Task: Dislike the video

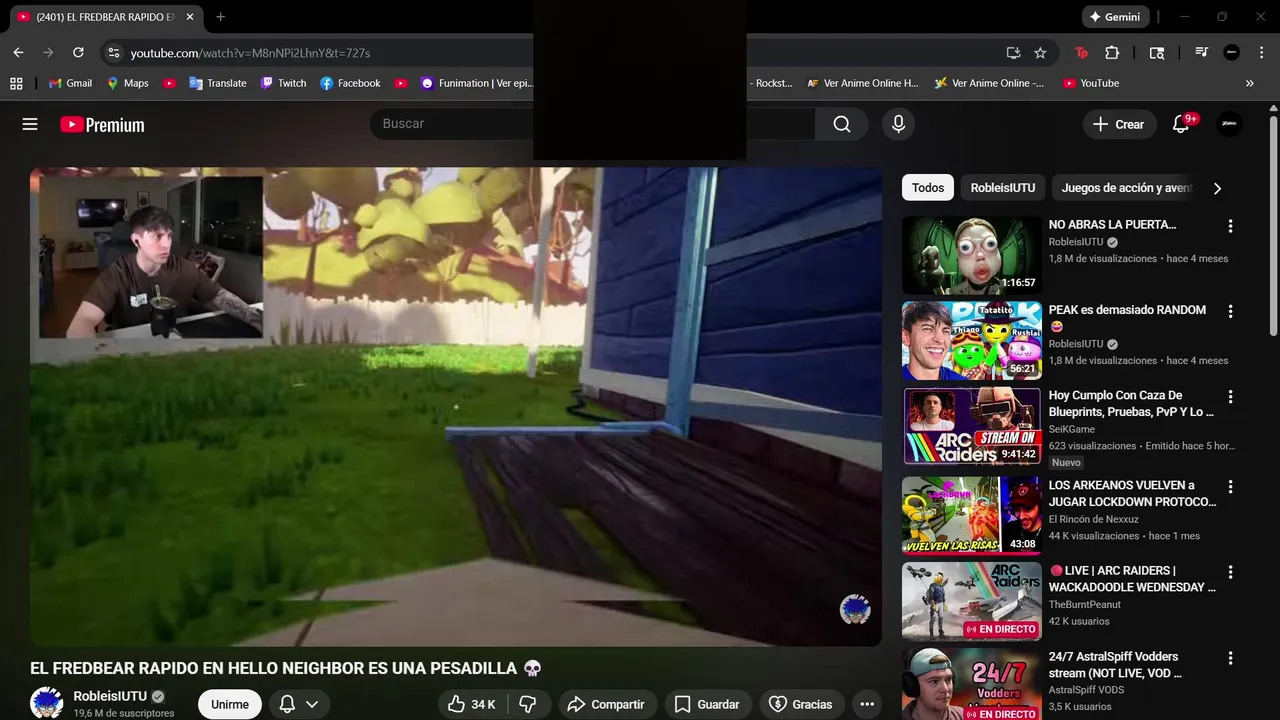Action: coord(528,704)
